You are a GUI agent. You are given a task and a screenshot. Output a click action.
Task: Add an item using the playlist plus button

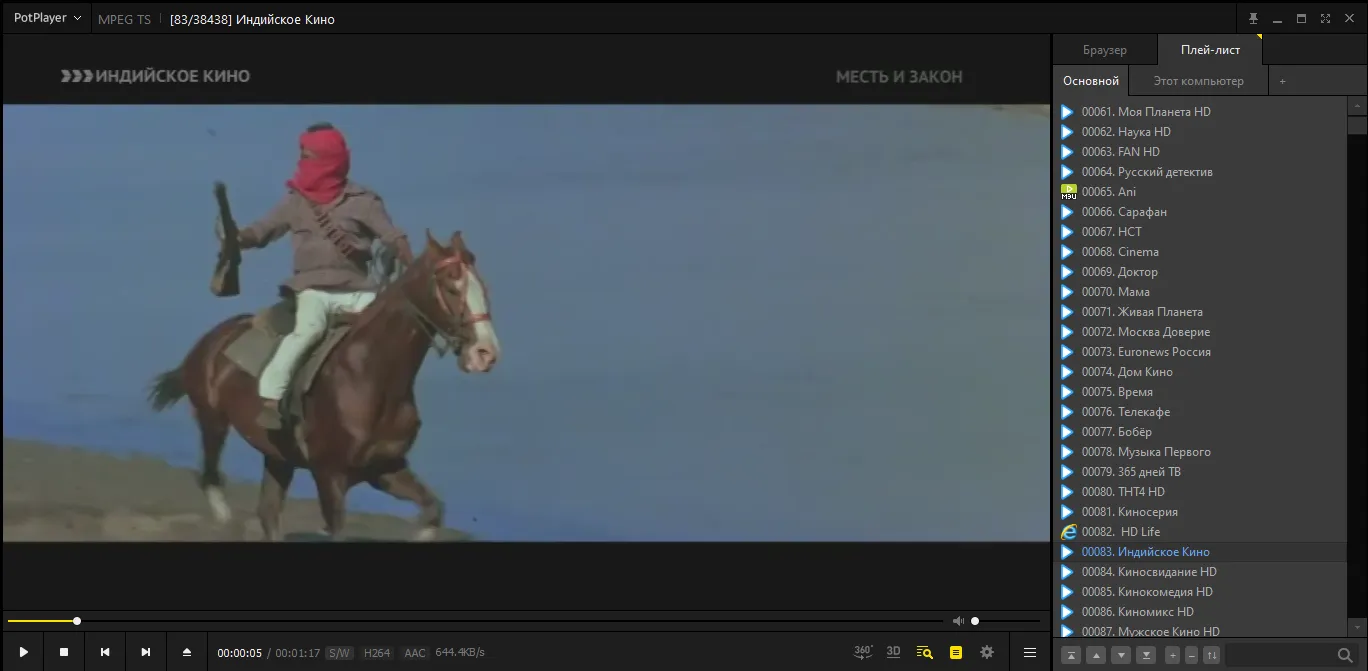pos(1173,655)
